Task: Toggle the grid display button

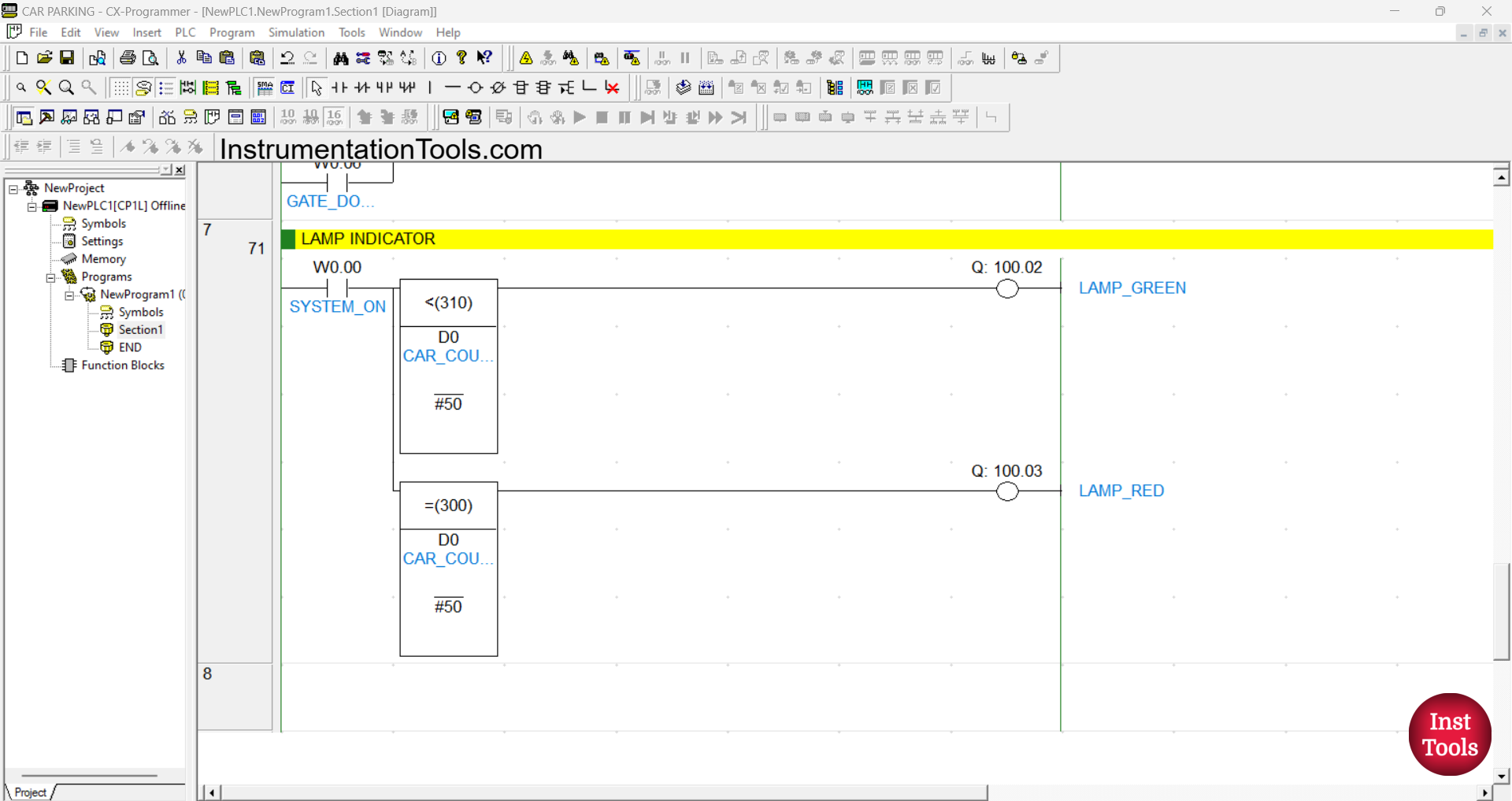Action: (x=120, y=87)
